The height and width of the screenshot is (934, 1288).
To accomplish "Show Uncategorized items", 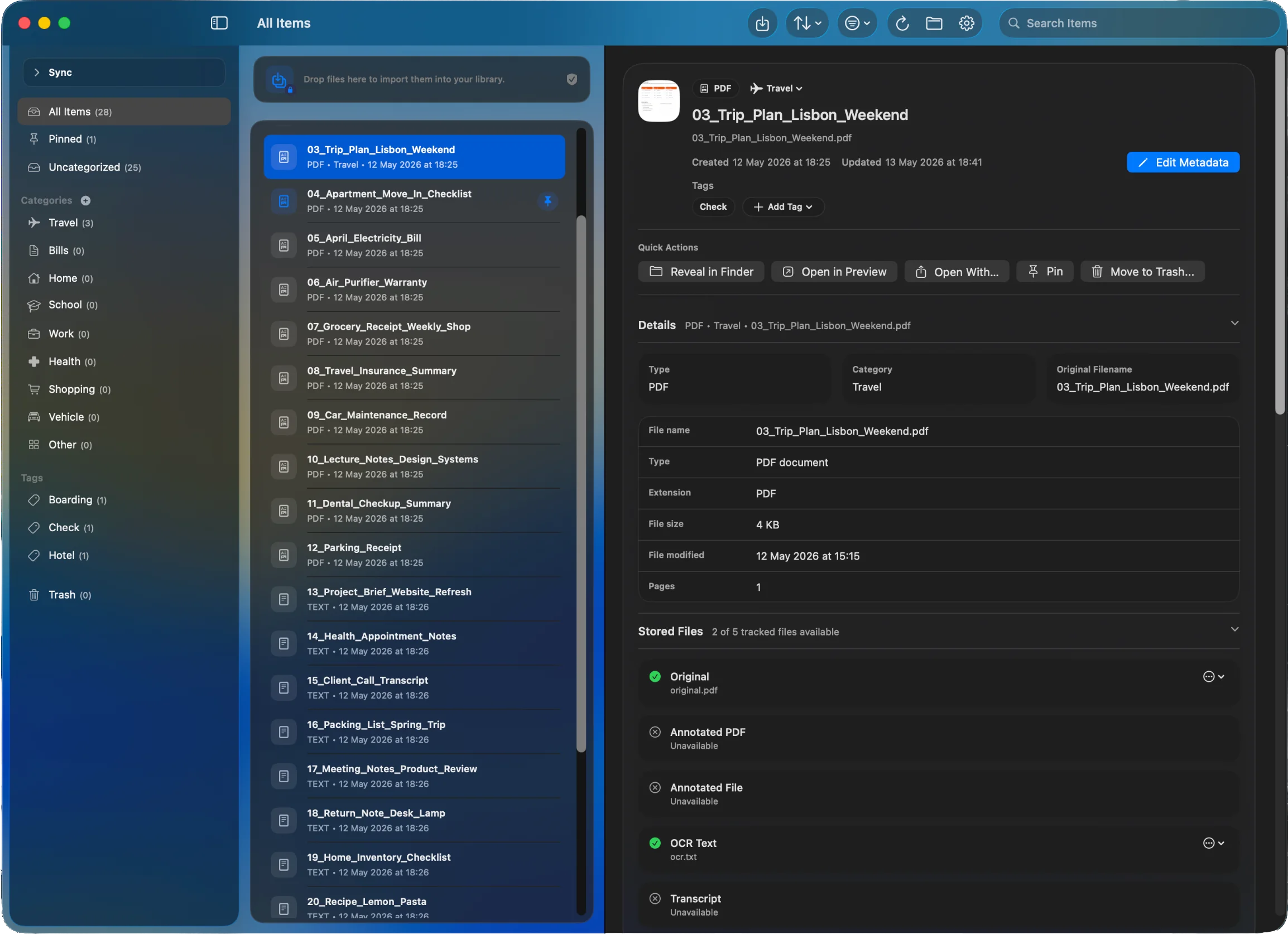I will [x=124, y=167].
